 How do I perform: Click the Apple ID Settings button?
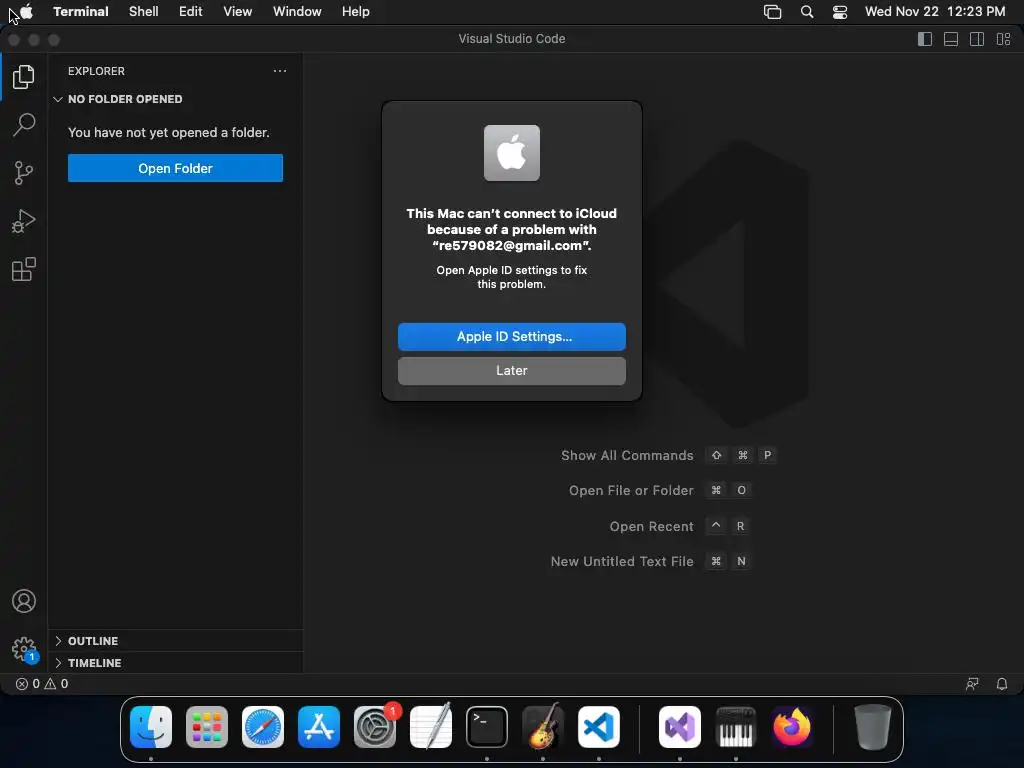pyautogui.click(x=511, y=336)
